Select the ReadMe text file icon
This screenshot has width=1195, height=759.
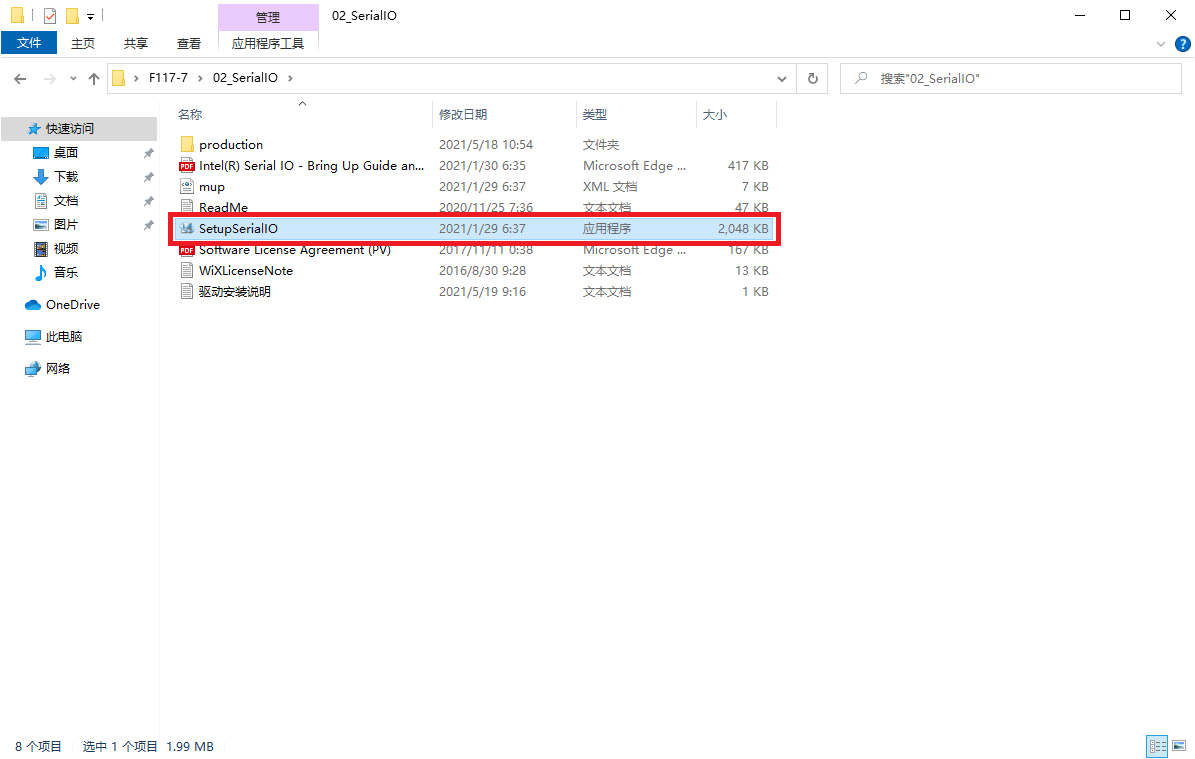(x=187, y=206)
